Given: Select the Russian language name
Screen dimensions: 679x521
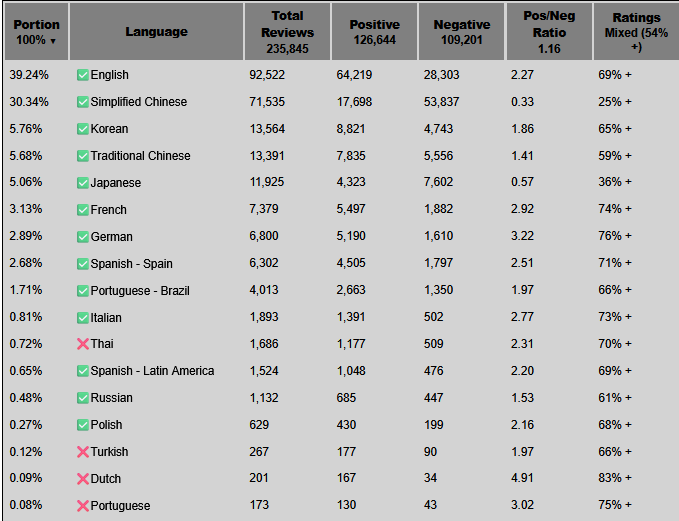Looking at the screenshot, I should [x=112, y=398].
